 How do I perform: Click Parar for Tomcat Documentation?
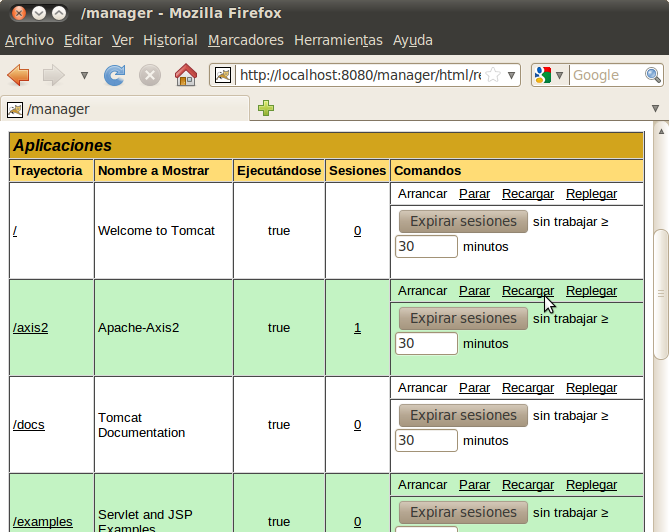(474, 388)
